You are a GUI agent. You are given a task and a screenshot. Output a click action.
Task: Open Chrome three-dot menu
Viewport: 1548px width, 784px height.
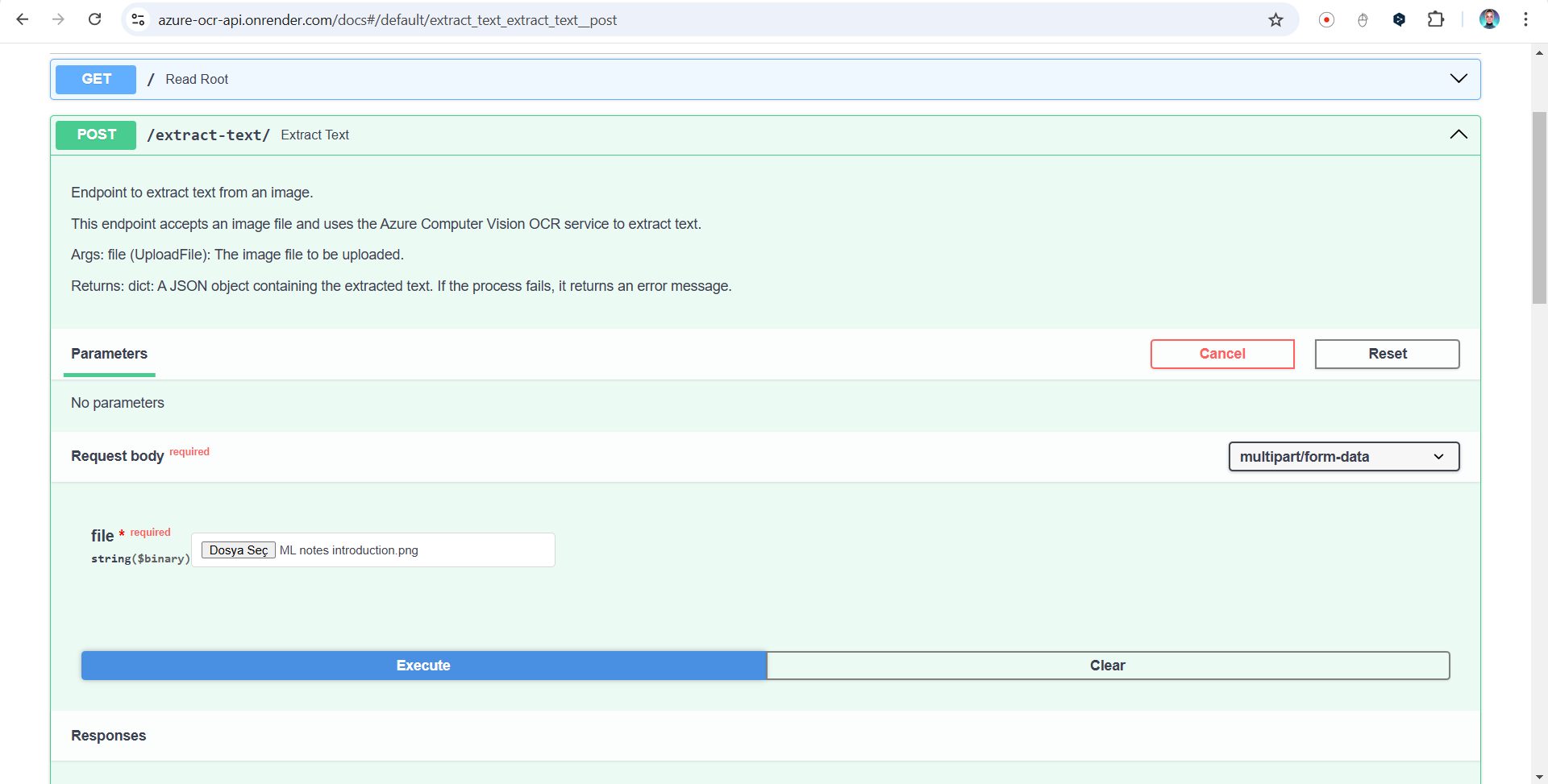(1525, 19)
